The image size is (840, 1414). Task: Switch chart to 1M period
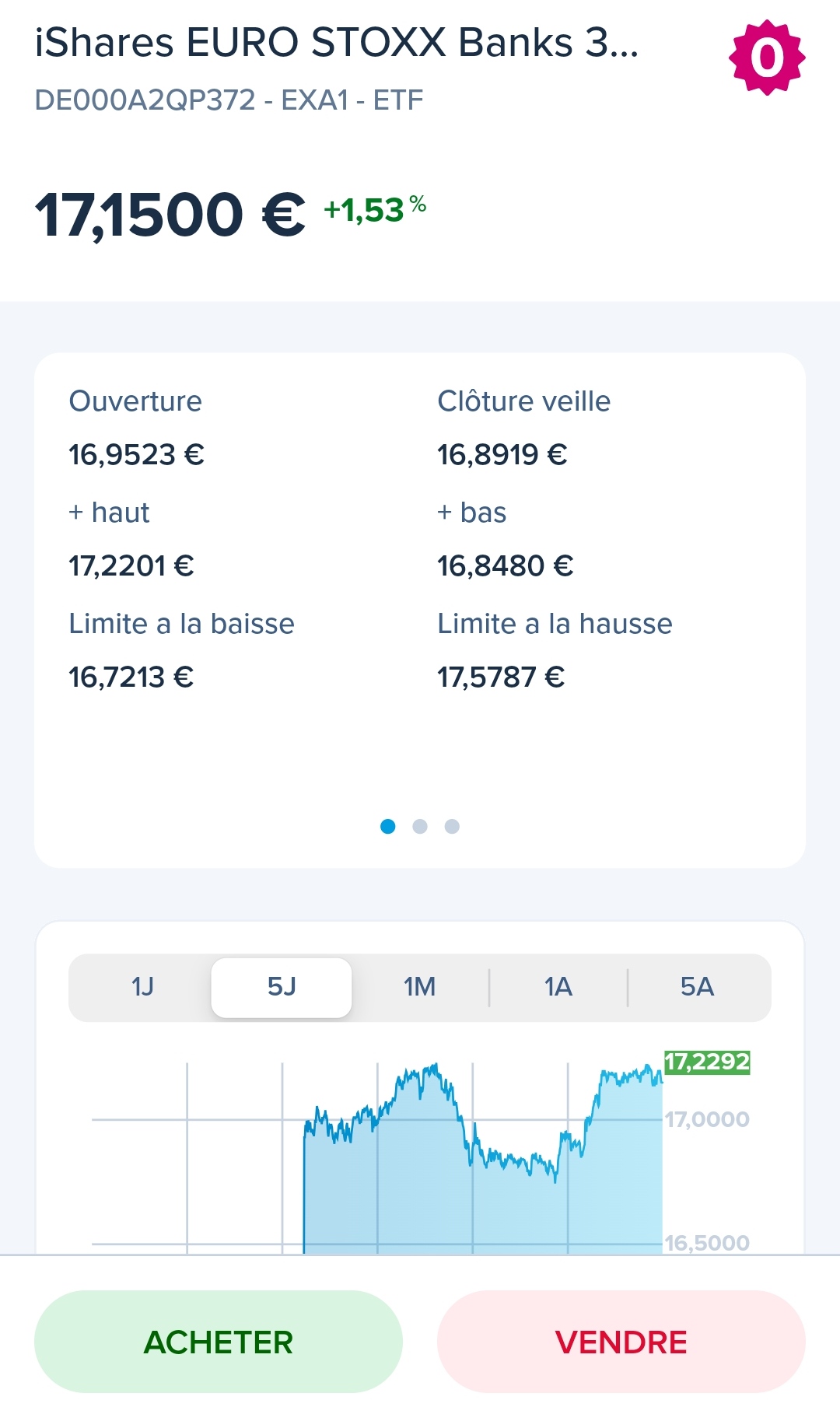(x=419, y=987)
